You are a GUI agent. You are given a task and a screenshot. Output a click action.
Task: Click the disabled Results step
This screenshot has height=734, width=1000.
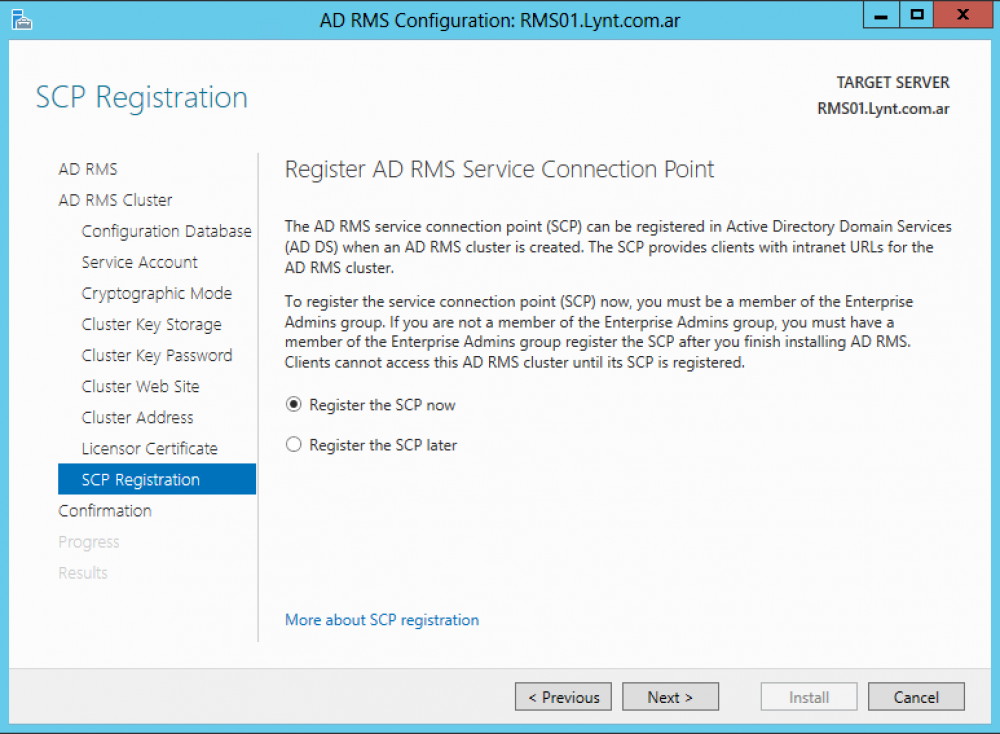tap(83, 573)
